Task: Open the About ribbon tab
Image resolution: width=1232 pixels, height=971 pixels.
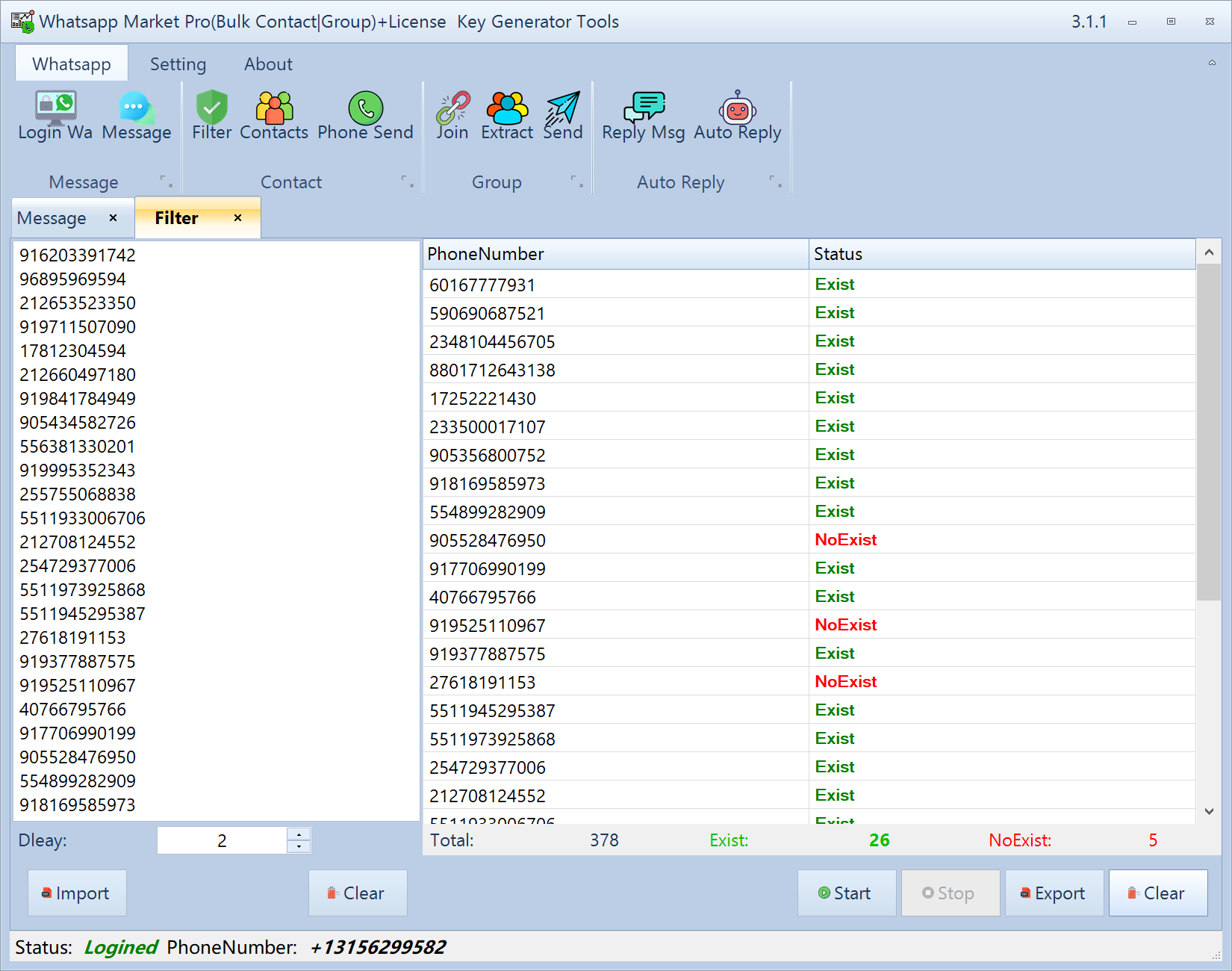Action: (x=268, y=64)
